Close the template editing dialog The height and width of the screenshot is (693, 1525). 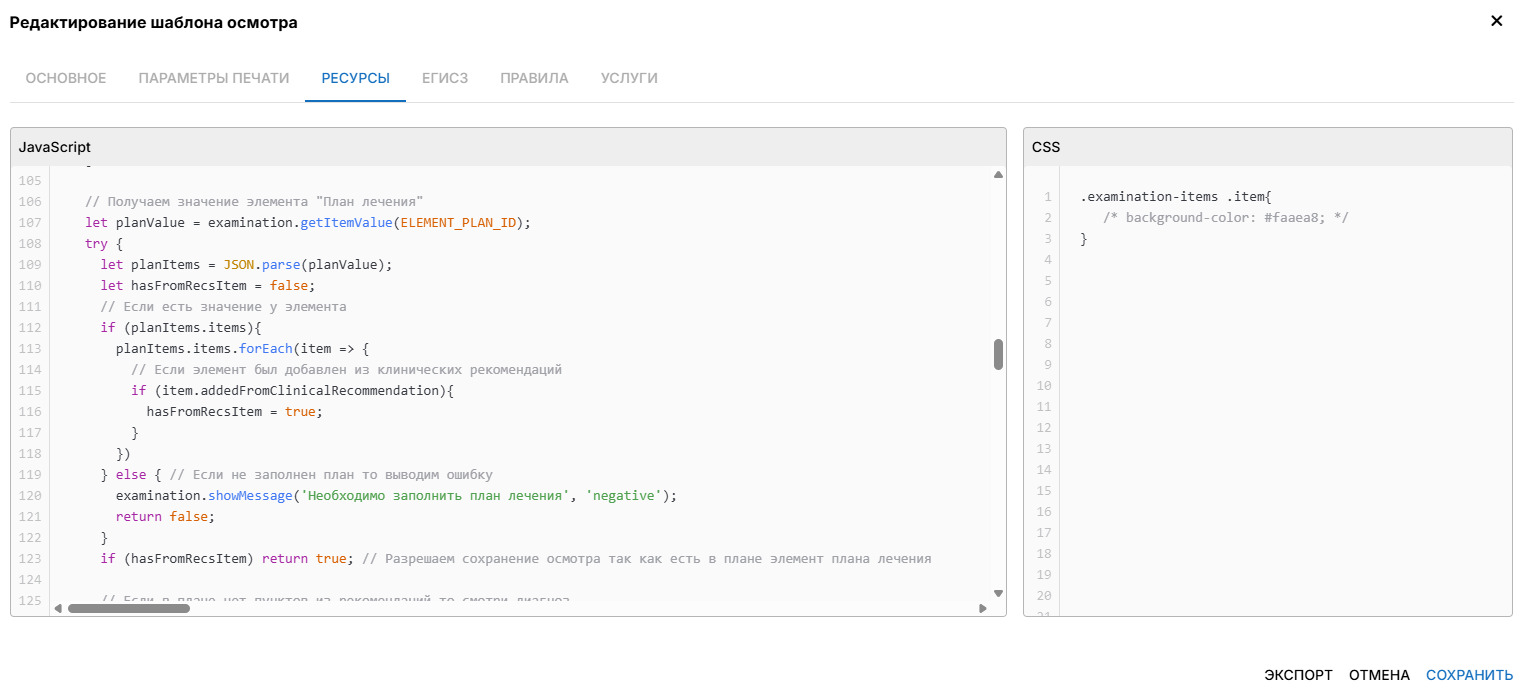(1496, 21)
